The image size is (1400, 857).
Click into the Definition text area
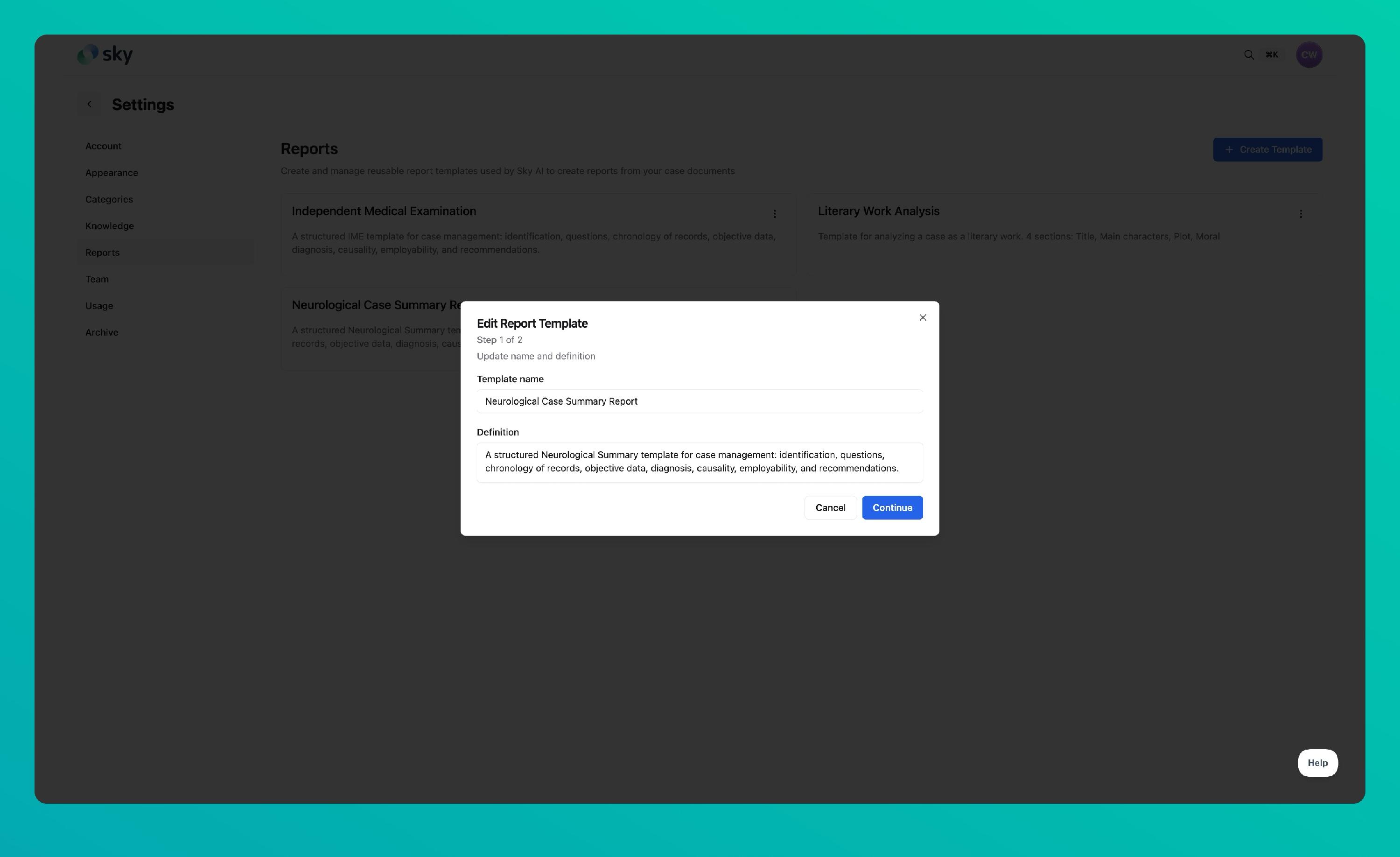click(700, 462)
